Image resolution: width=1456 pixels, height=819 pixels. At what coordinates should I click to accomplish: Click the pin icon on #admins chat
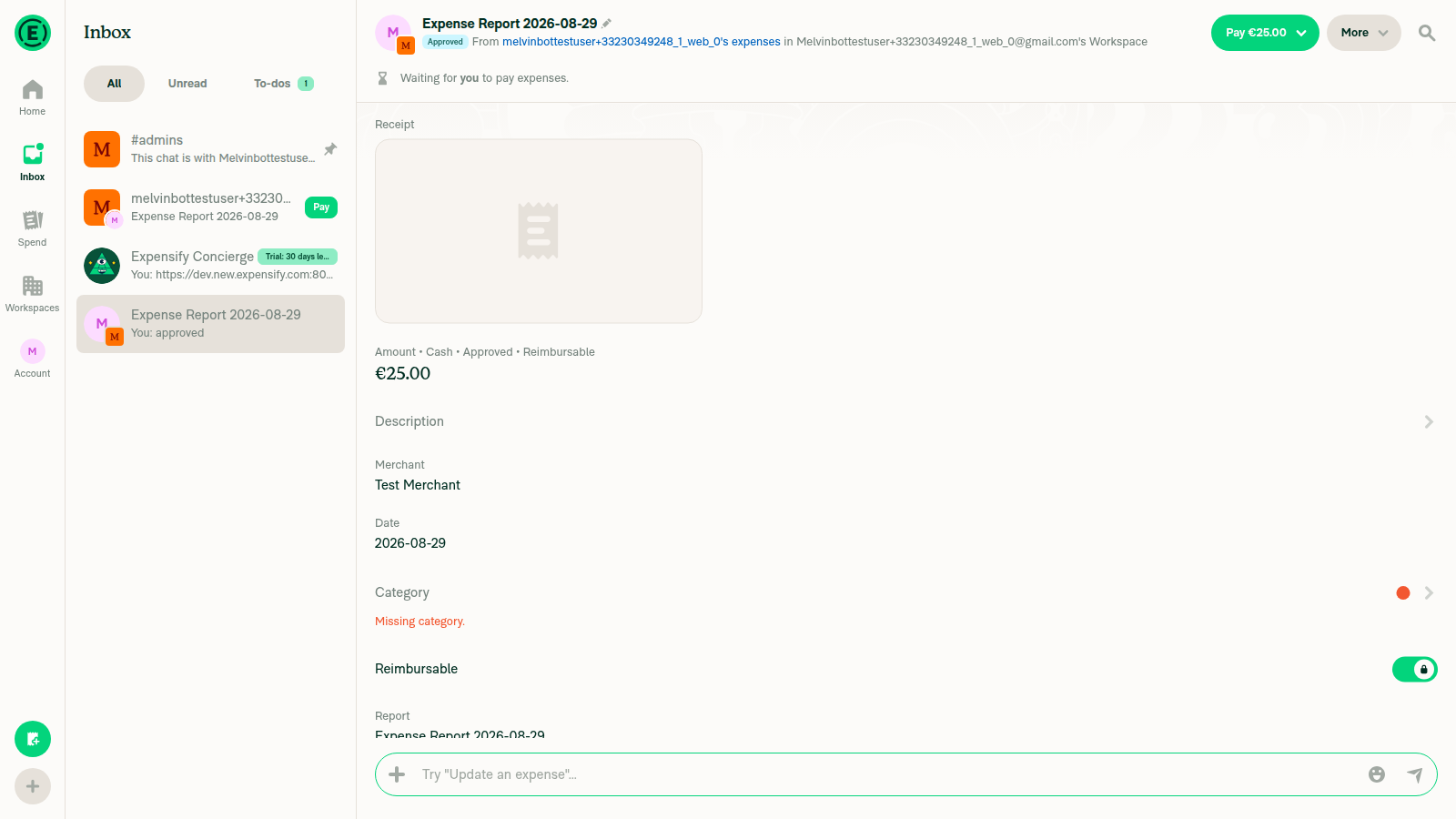coord(330,149)
